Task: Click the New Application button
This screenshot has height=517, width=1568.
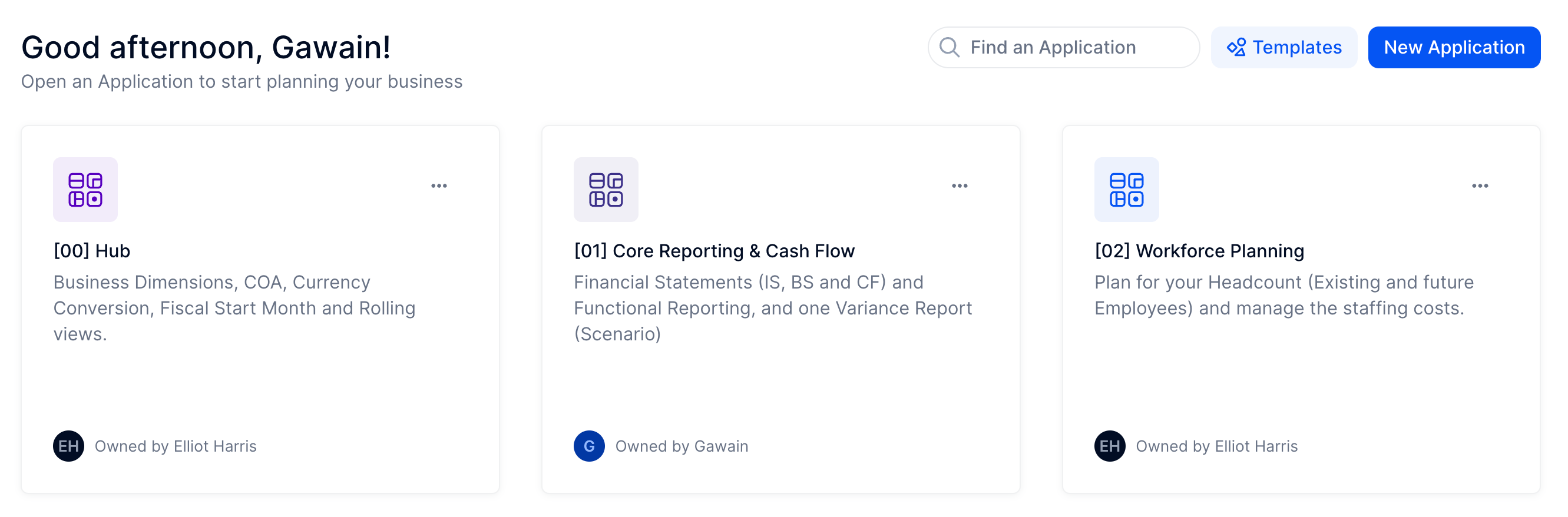Action: point(1454,47)
